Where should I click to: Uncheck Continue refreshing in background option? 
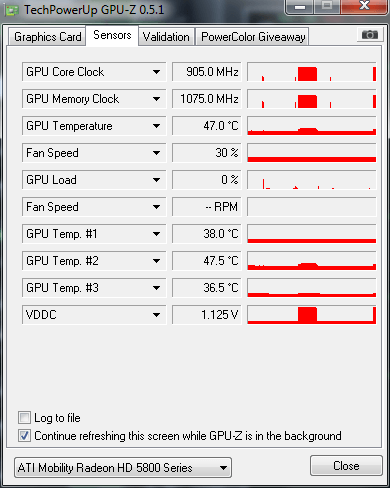pos(24,436)
